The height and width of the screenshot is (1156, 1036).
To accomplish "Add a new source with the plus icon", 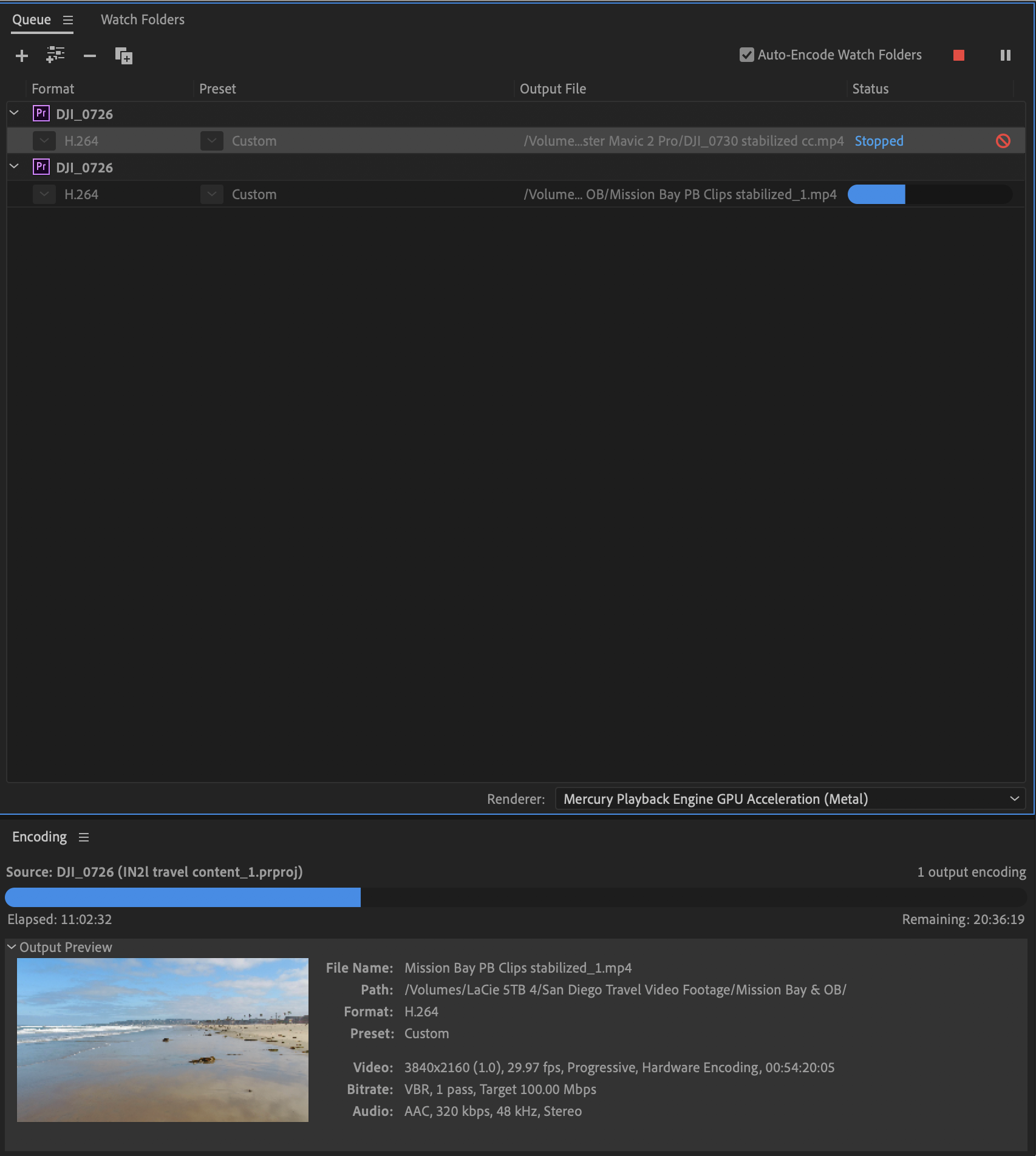I will coord(21,55).
